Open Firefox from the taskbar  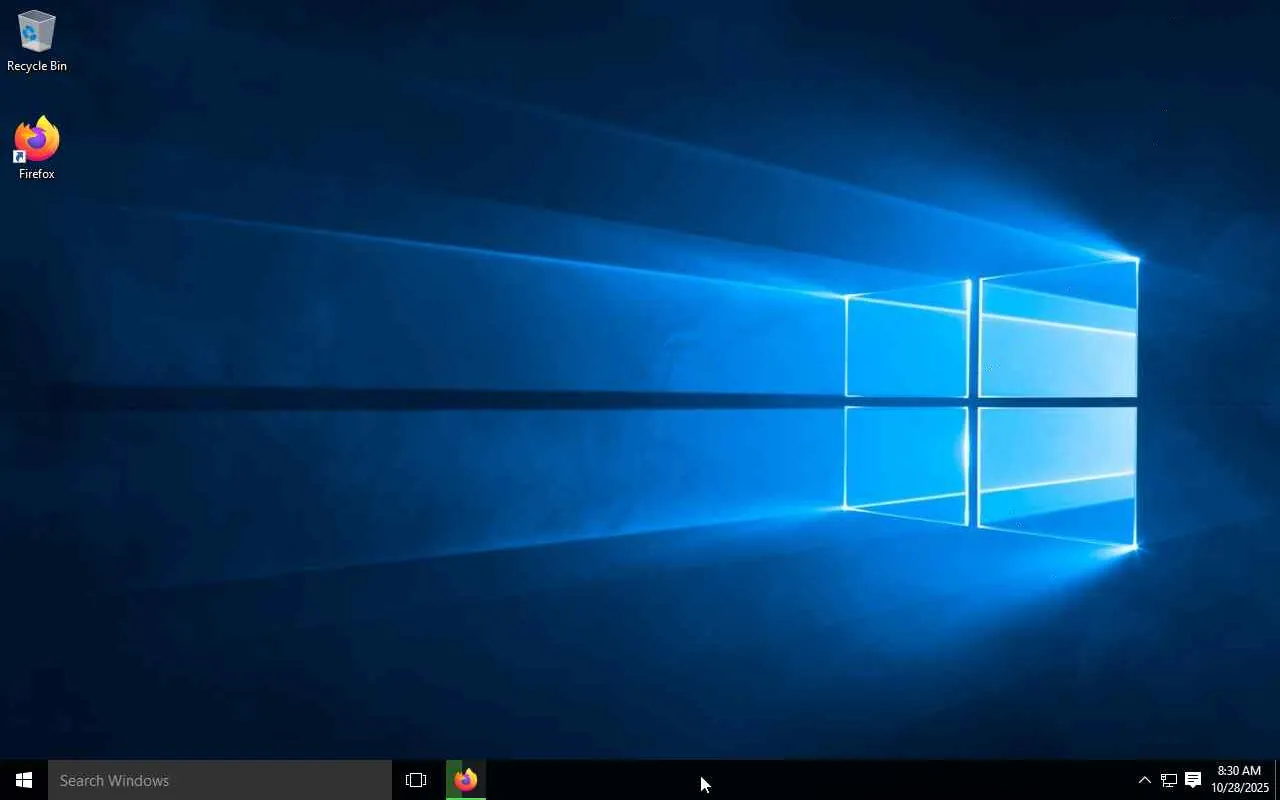tap(466, 780)
